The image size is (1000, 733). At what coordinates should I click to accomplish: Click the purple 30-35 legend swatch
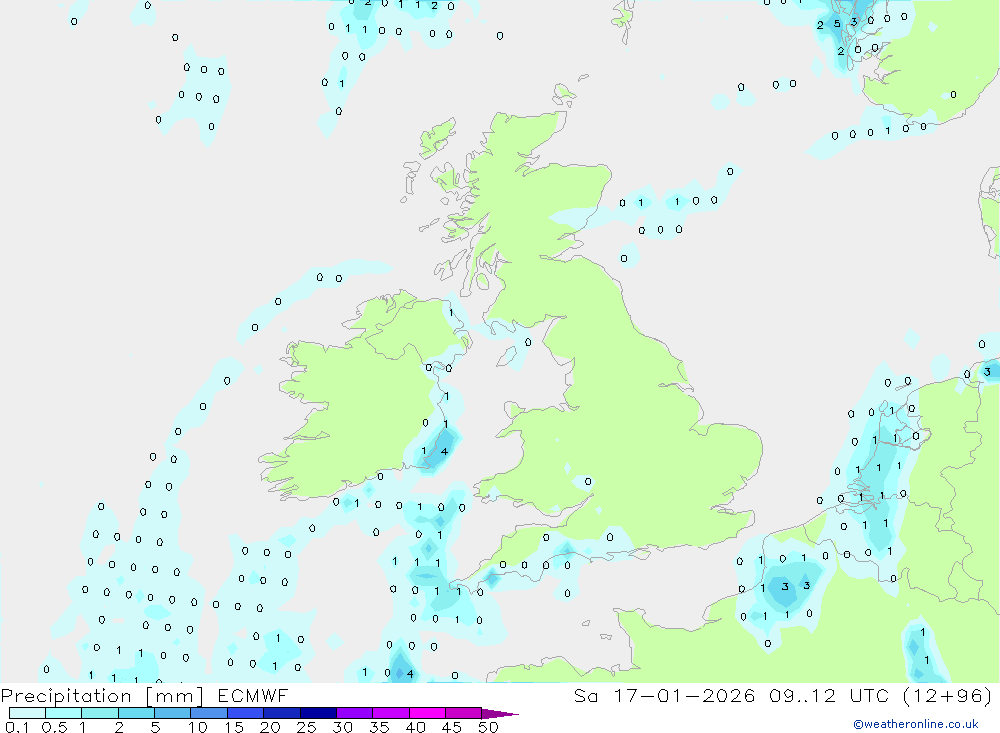coord(355,713)
